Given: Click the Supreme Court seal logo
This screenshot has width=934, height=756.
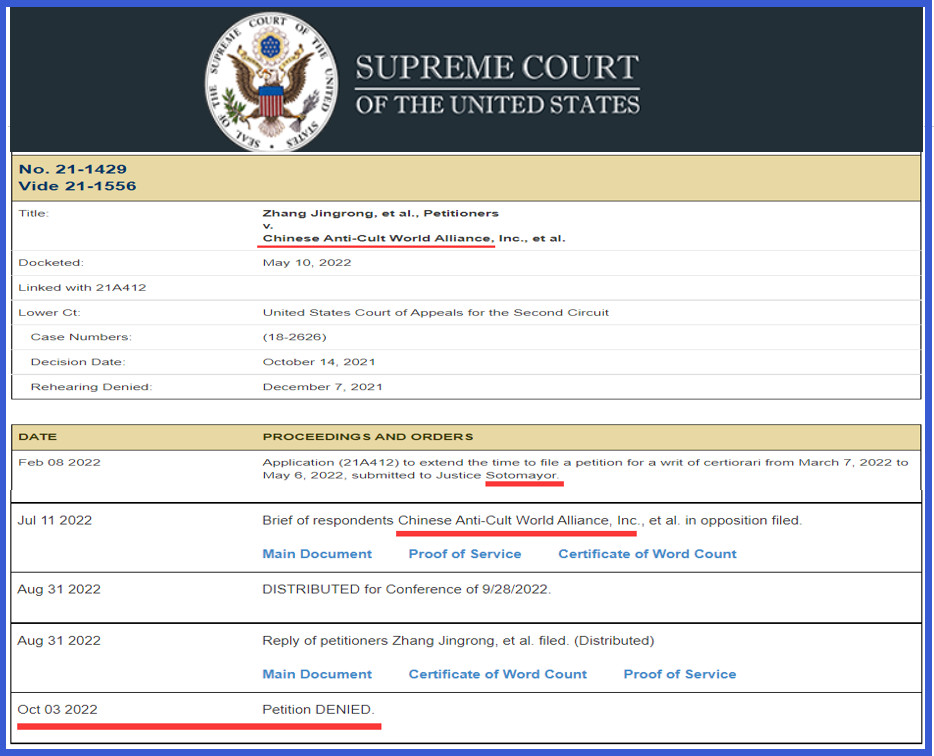Looking at the screenshot, I should coord(272,82).
